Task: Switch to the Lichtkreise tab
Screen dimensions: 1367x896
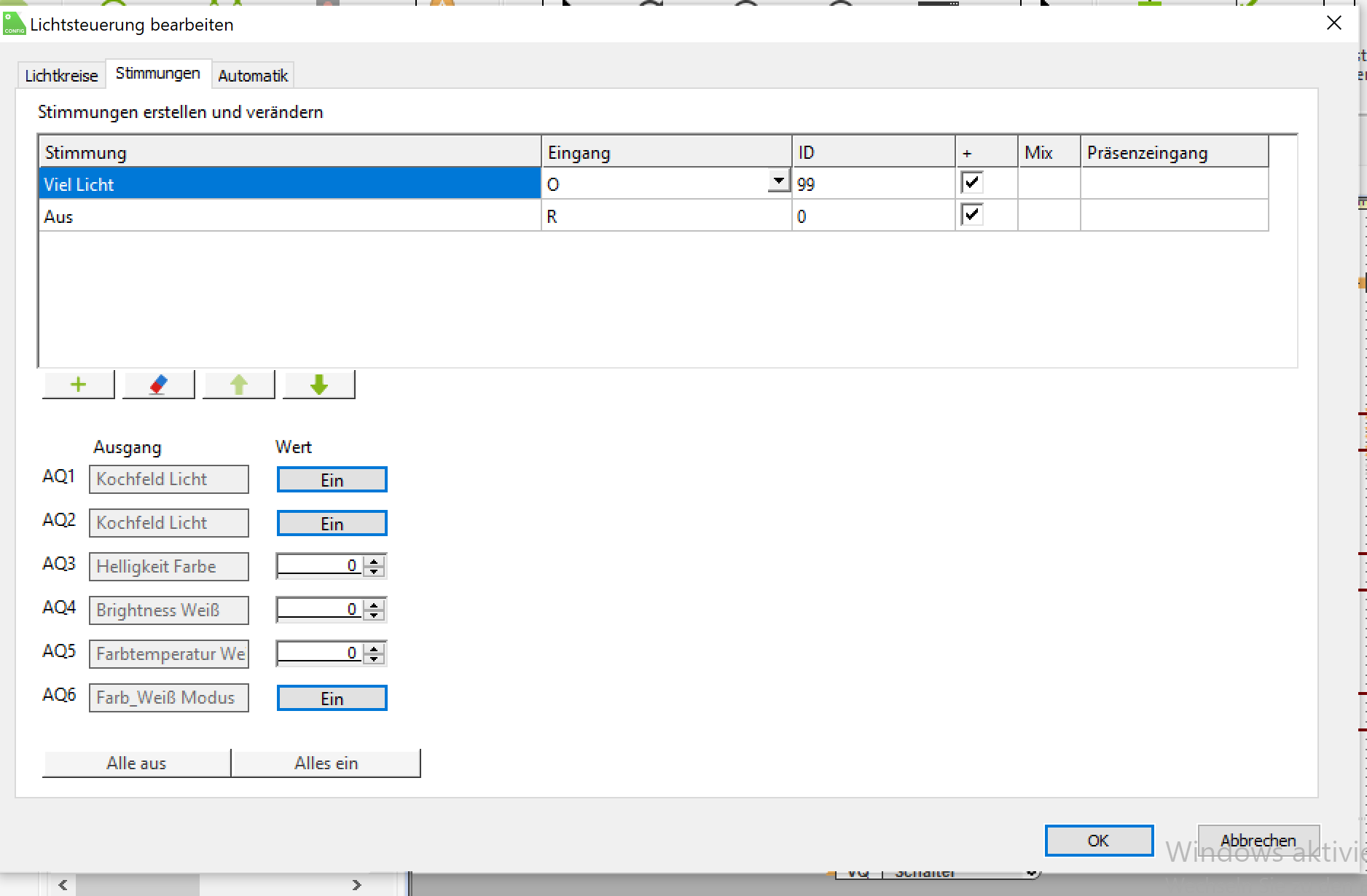Action: click(61, 76)
